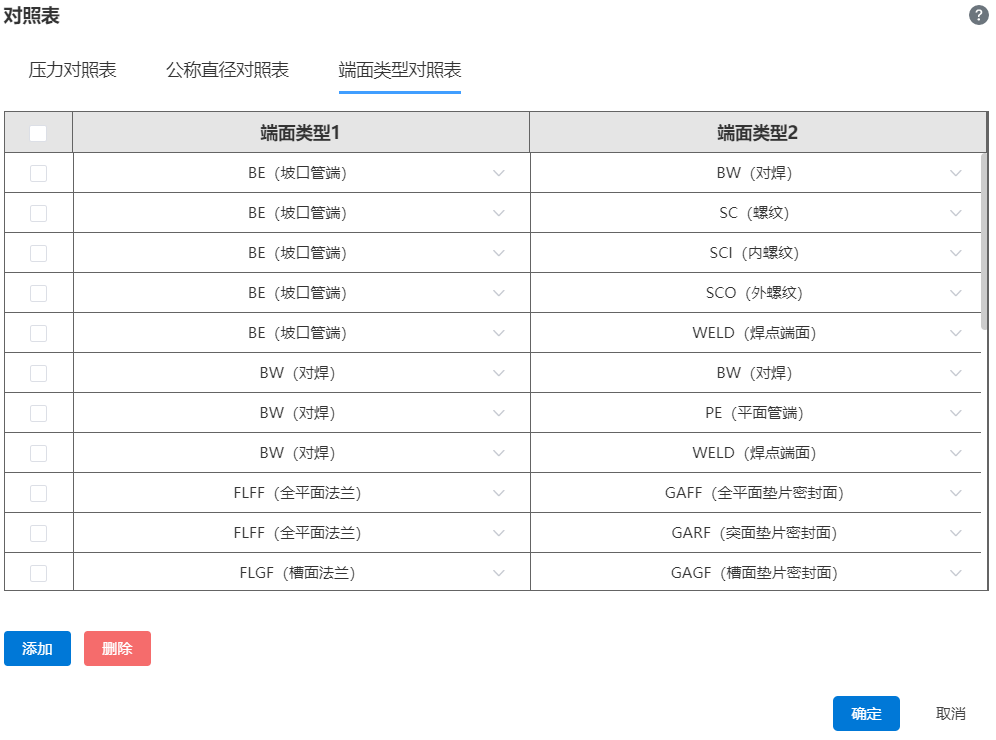996x740 pixels.
Task: Open the SC（螺纹）dropdown
Action: click(x=956, y=213)
